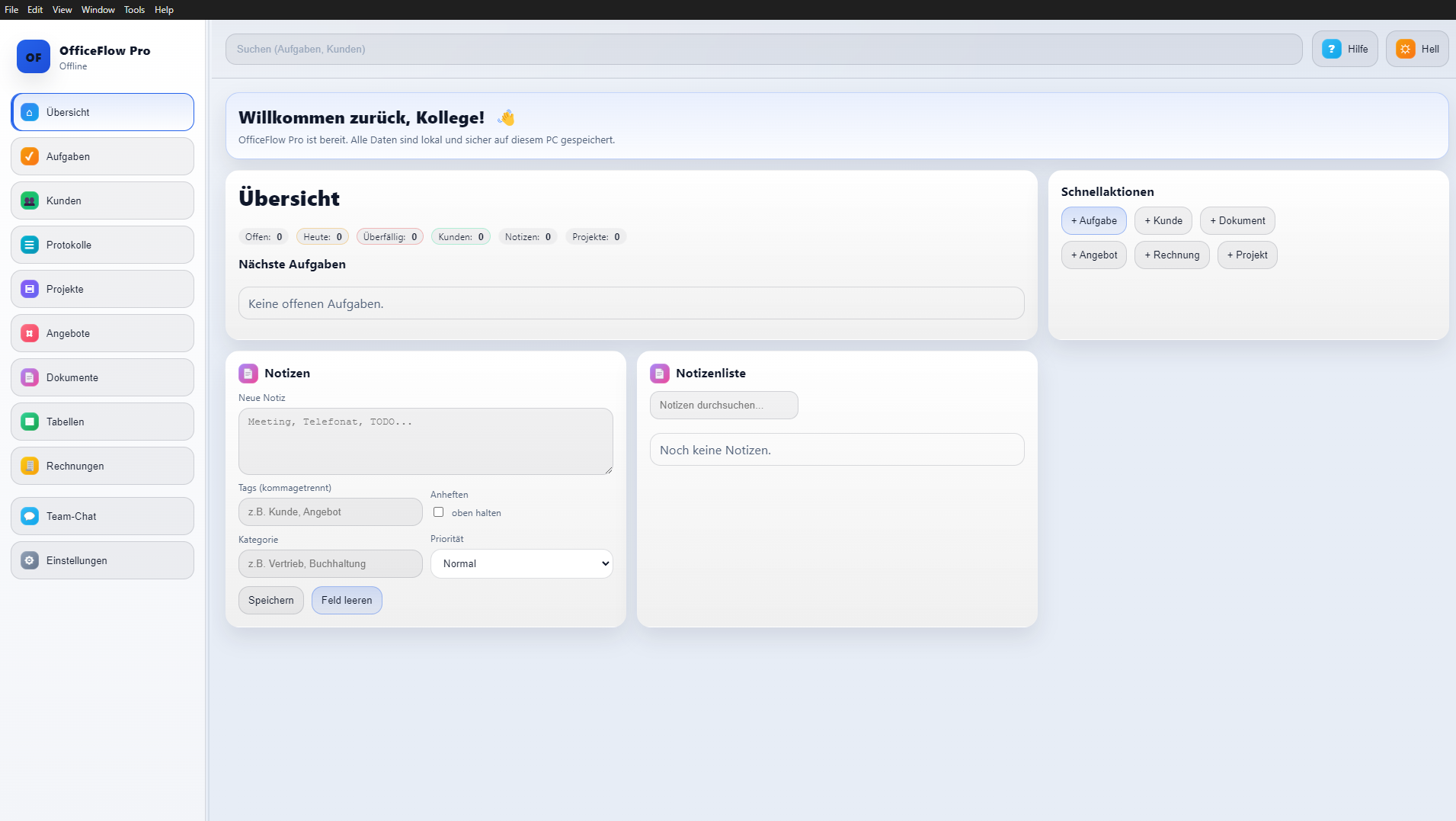The width and height of the screenshot is (1456, 821).
Task: Click the teal Protokolle list icon
Action: [x=30, y=245]
